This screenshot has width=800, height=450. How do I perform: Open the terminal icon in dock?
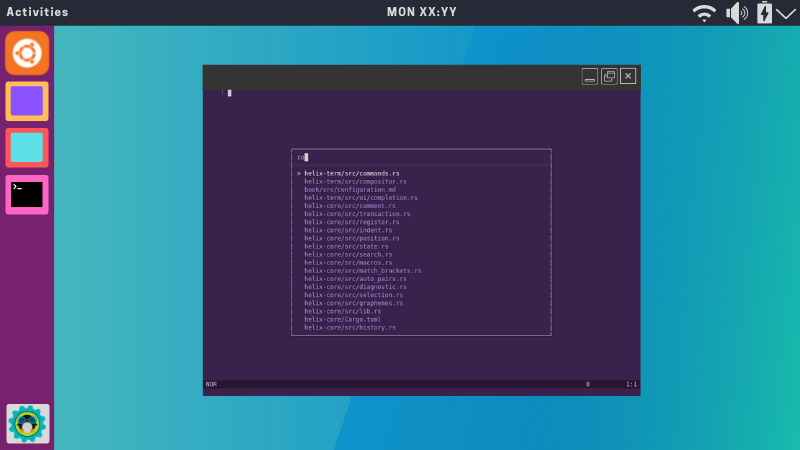[x=27, y=195]
